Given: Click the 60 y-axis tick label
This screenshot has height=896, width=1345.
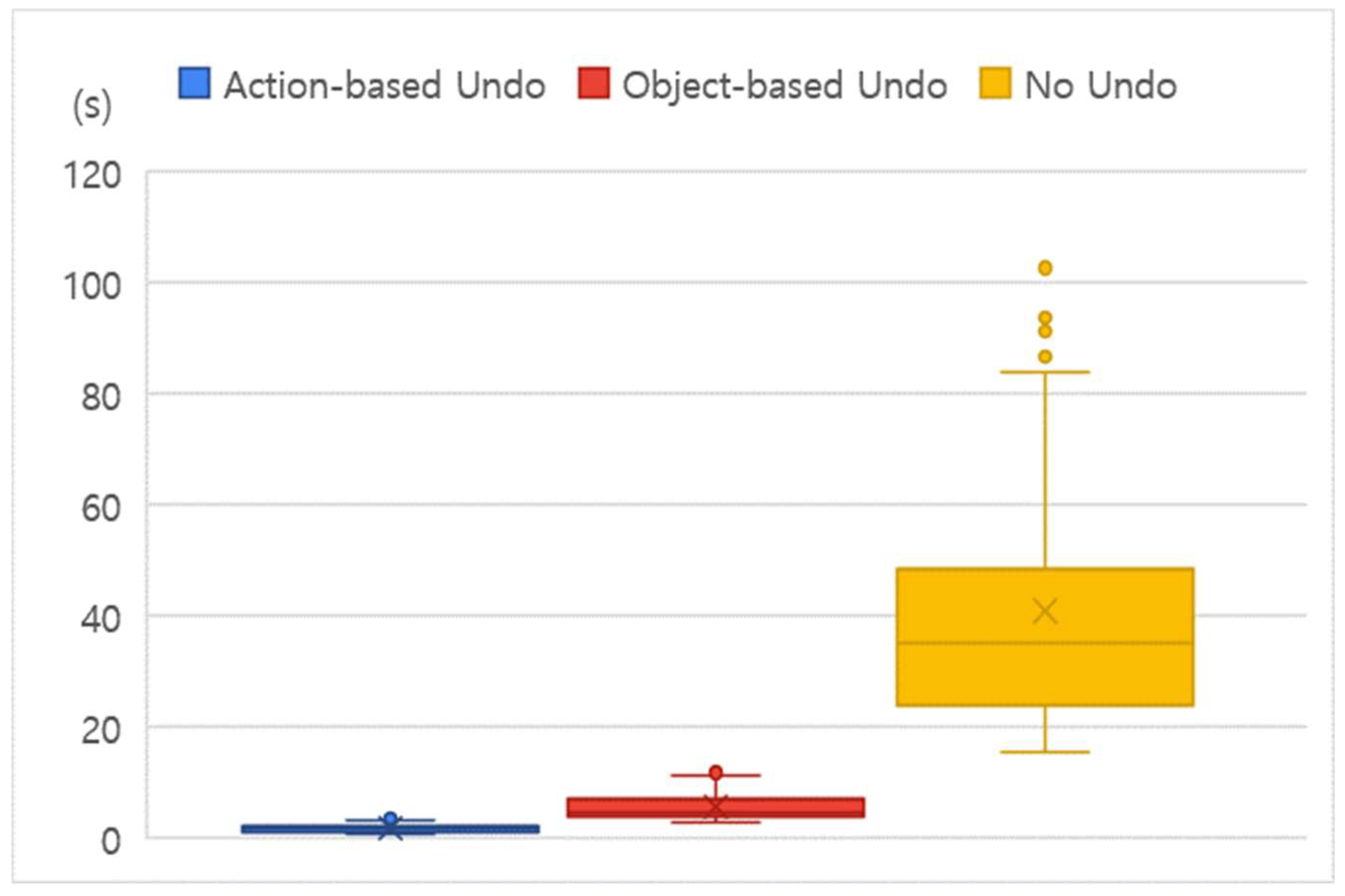Looking at the screenshot, I should 100,508.
